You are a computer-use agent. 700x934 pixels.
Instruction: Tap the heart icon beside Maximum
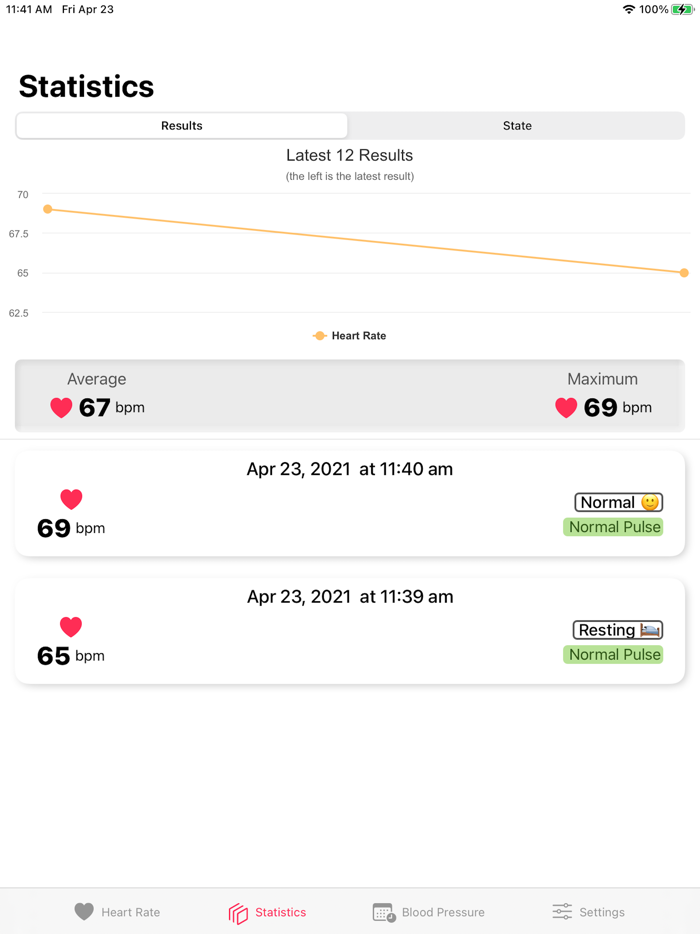tap(566, 407)
